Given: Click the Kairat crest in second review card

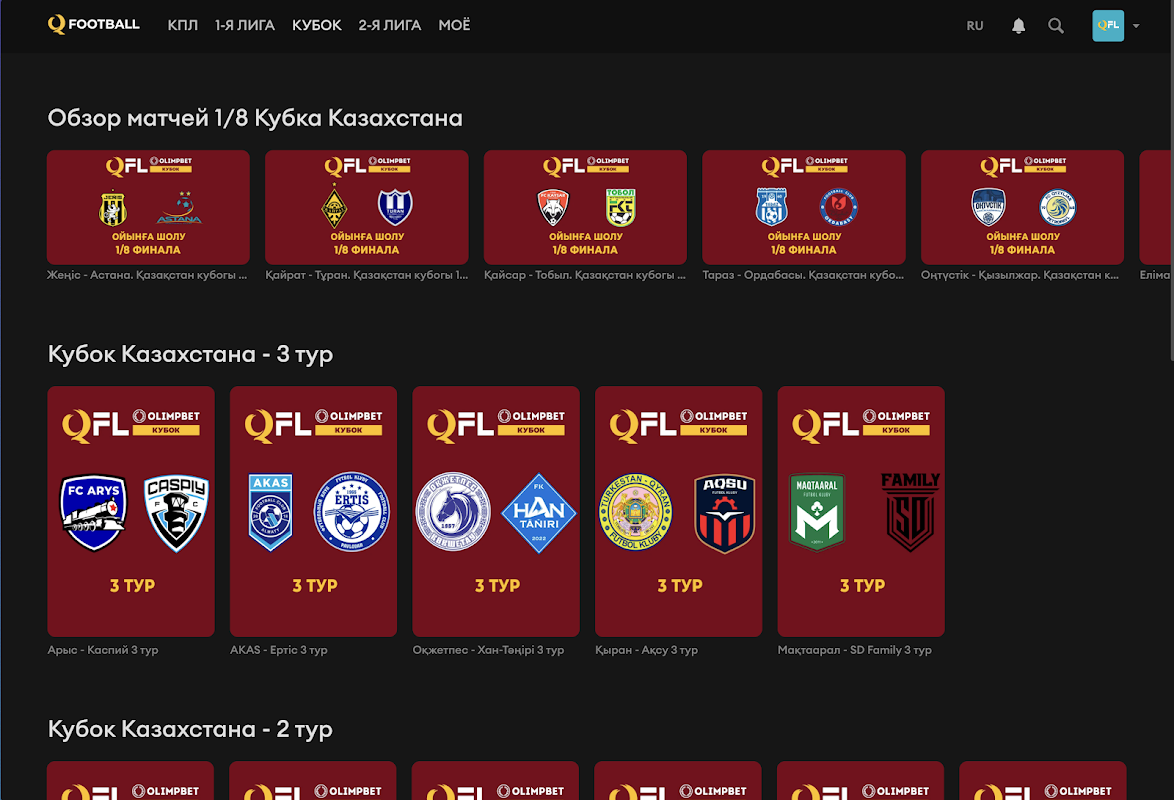Looking at the screenshot, I should click(334, 207).
